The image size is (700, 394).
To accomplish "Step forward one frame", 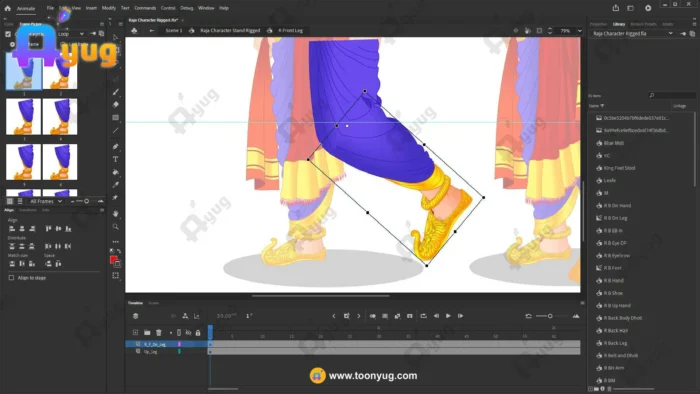I will (x=460, y=316).
